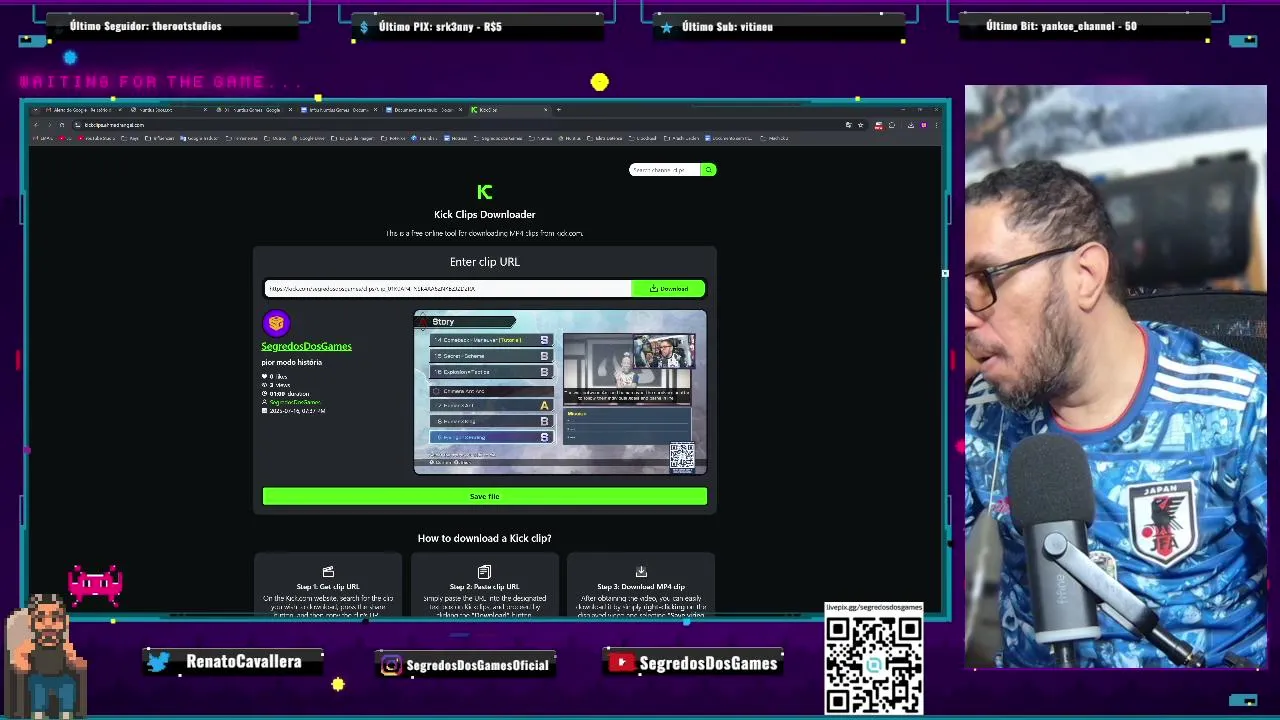Screen dimensions: 1280x720
Task: Open the browser three-dot menu
Action: pyautogui.click(x=936, y=125)
